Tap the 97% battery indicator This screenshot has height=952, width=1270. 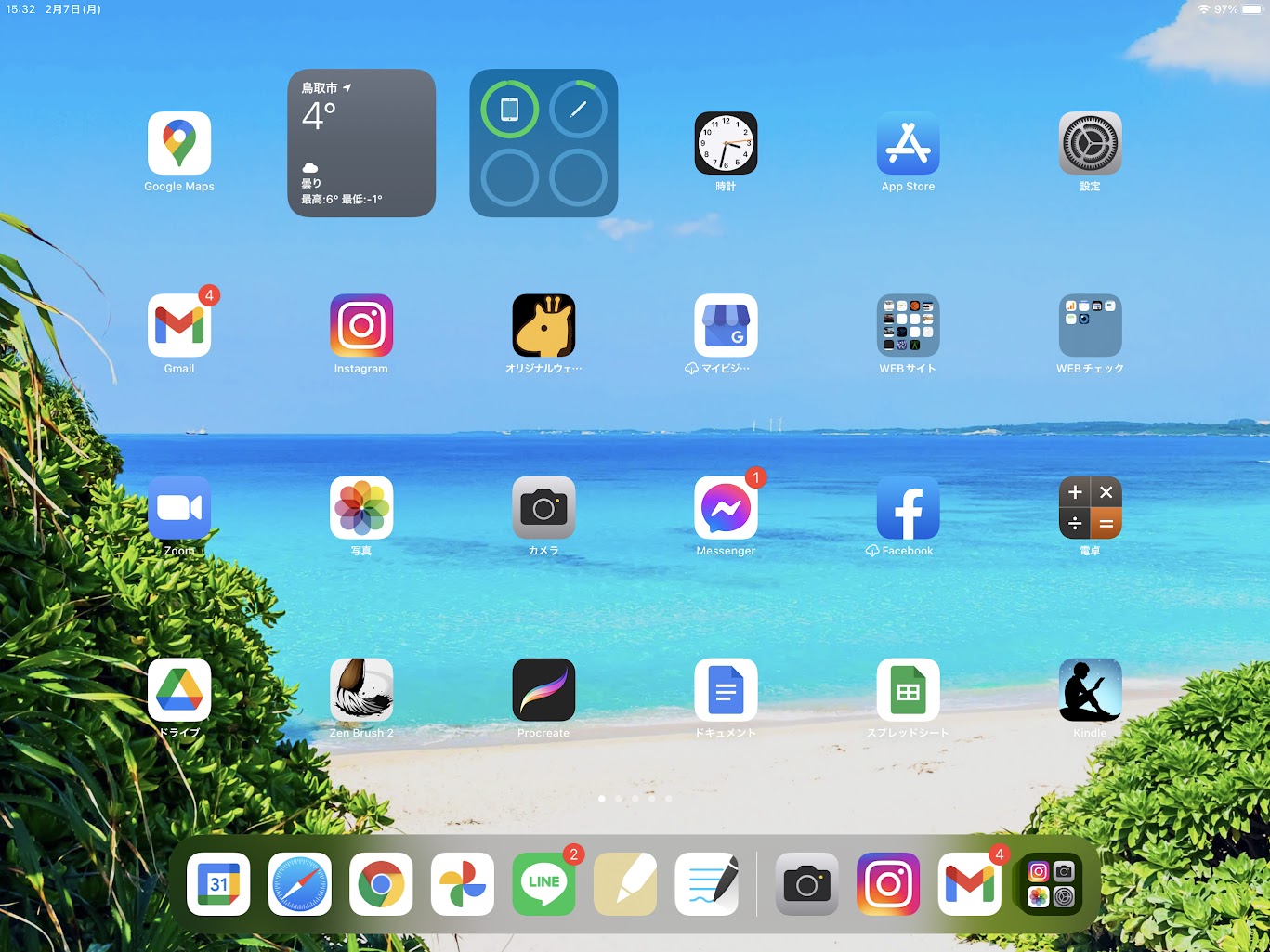pyautogui.click(x=1239, y=9)
